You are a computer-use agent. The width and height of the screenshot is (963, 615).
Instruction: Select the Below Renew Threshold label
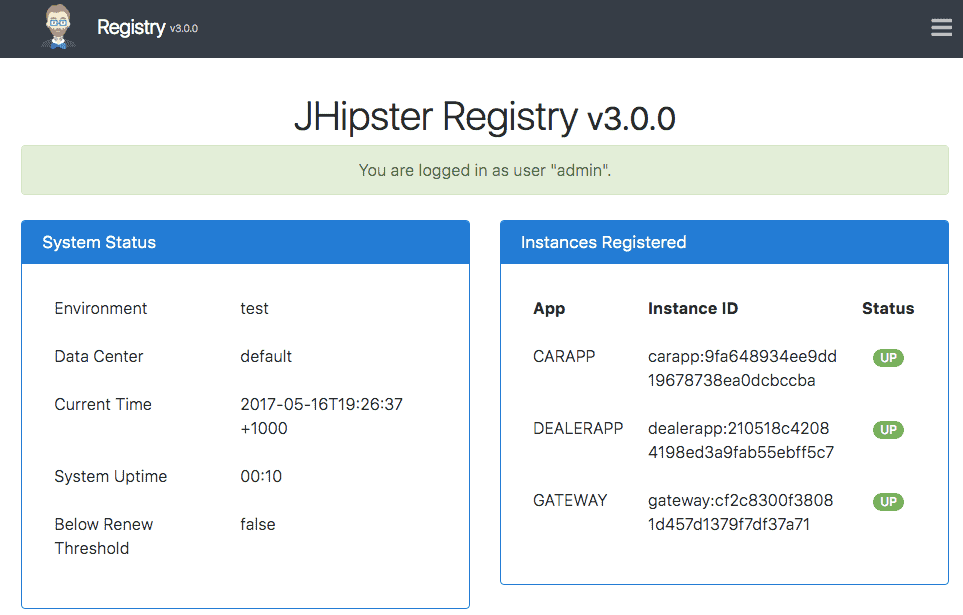(x=104, y=536)
